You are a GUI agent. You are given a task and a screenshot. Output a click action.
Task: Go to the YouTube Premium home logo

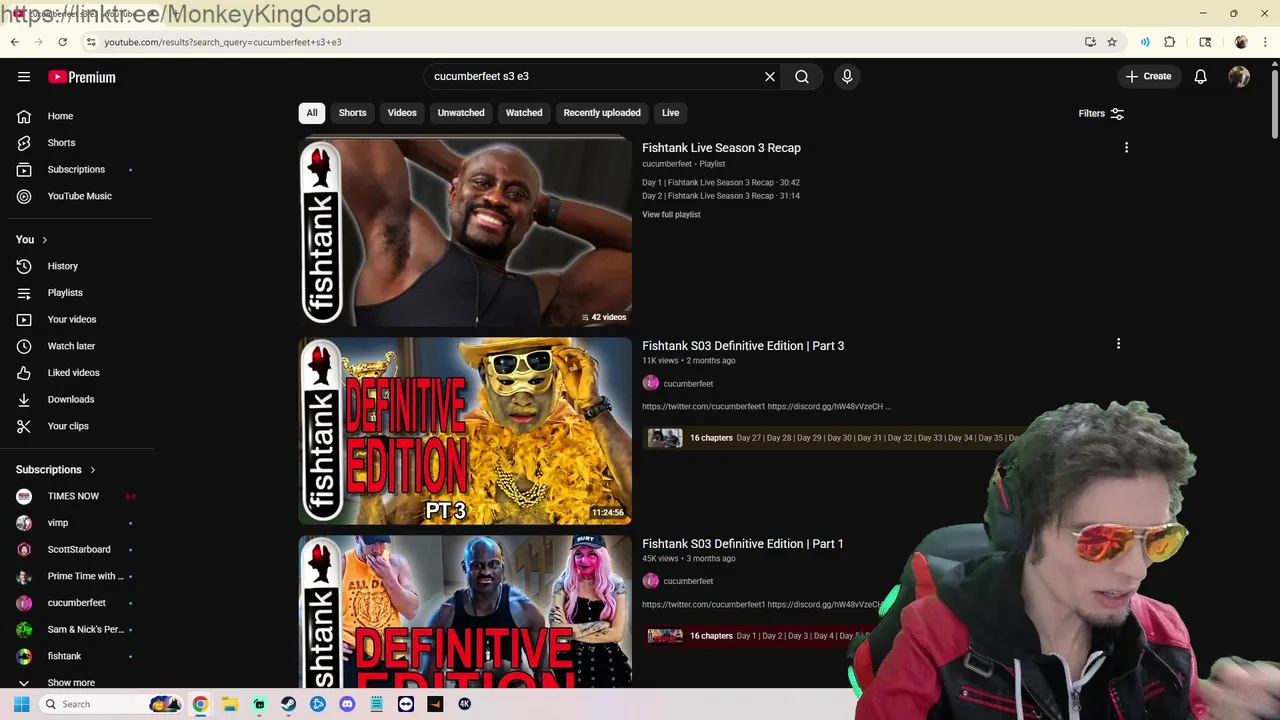coord(82,77)
